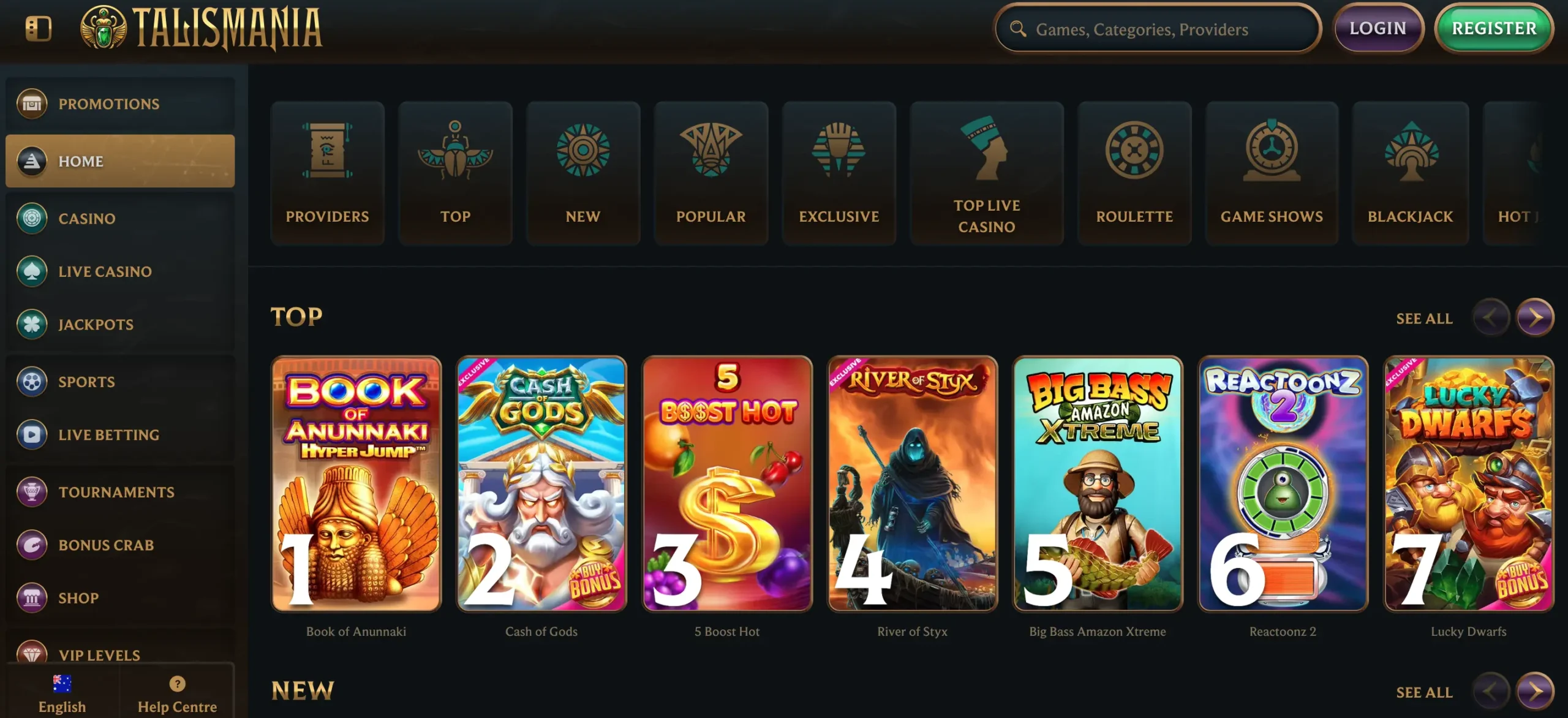The width and height of the screenshot is (1568, 718).
Task: Advance the NEW section carousel forward
Action: 1534,691
